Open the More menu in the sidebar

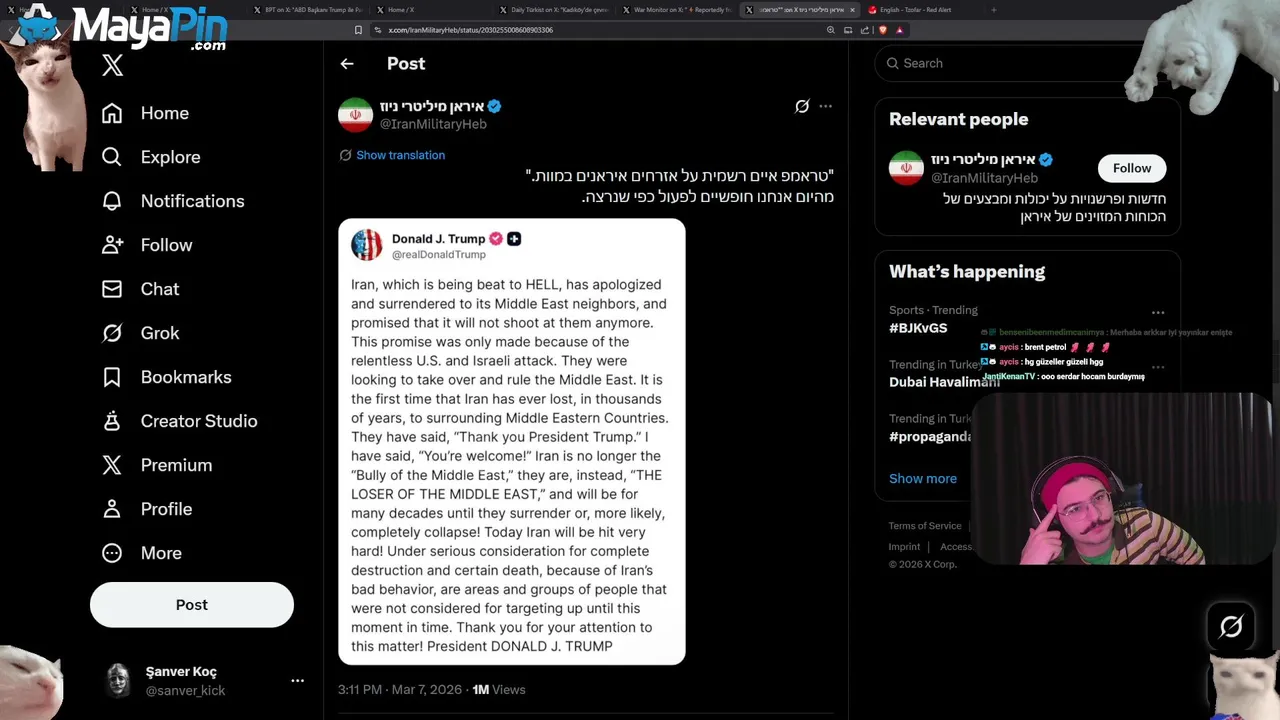click(141, 553)
